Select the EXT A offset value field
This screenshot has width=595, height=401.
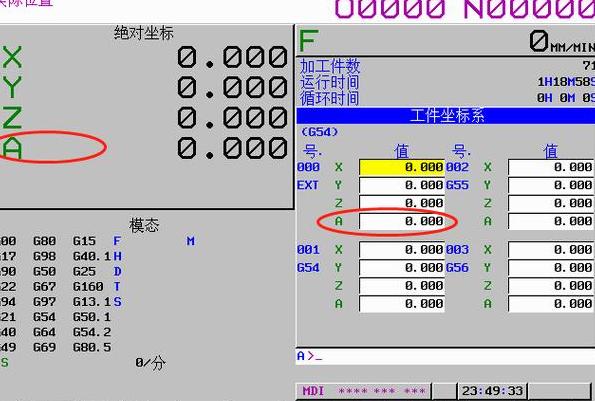click(402, 221)
